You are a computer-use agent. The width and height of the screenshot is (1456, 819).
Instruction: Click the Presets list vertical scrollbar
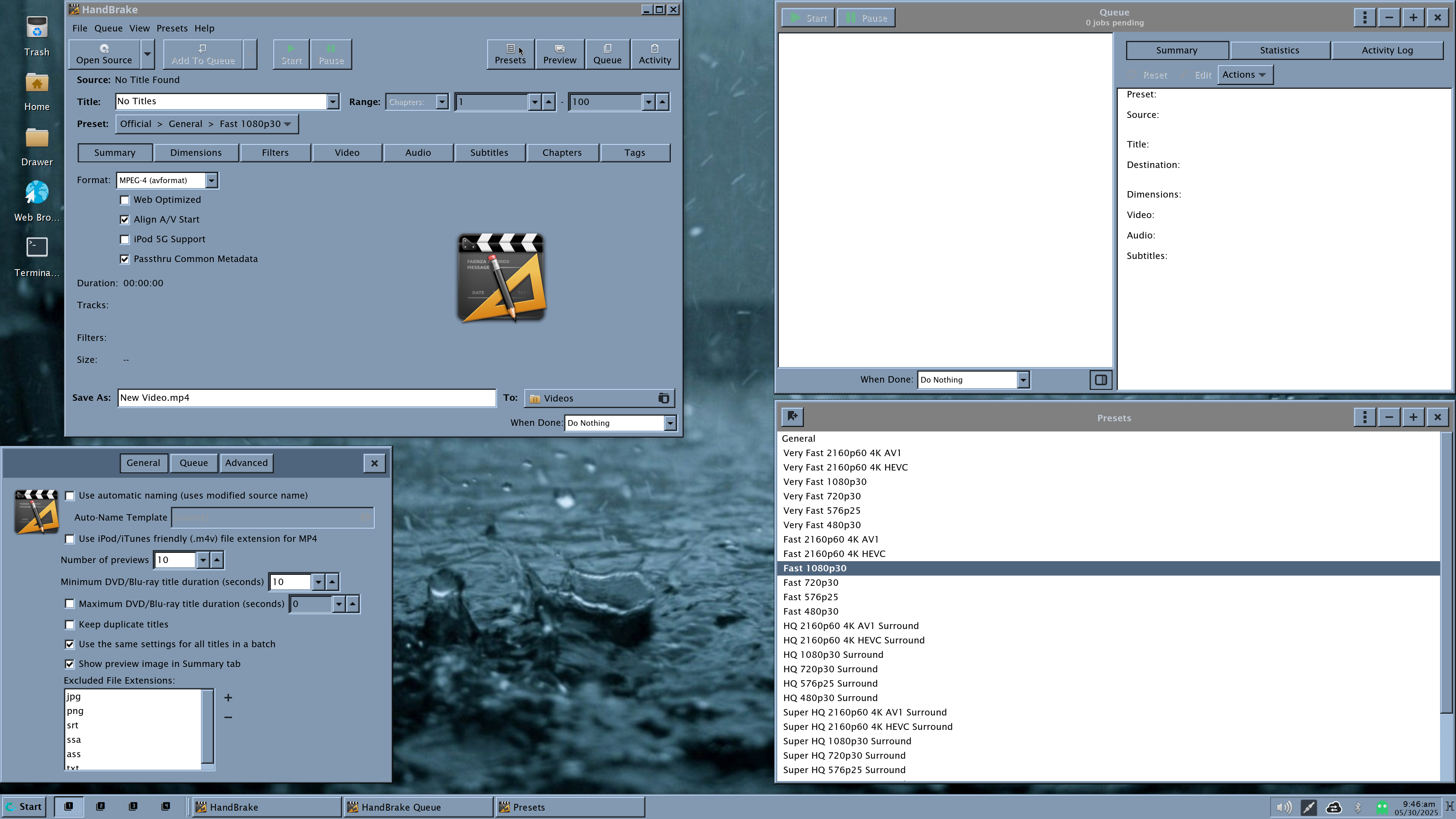[1447, 573]
